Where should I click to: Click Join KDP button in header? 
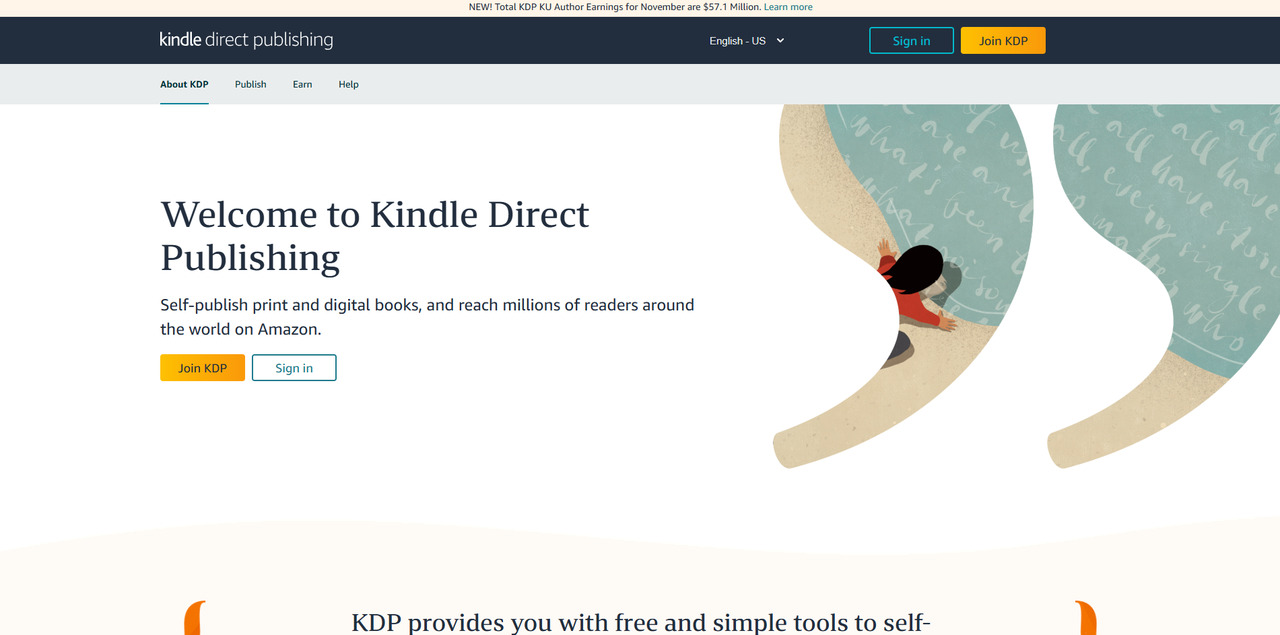click(x=1003, y=41)
